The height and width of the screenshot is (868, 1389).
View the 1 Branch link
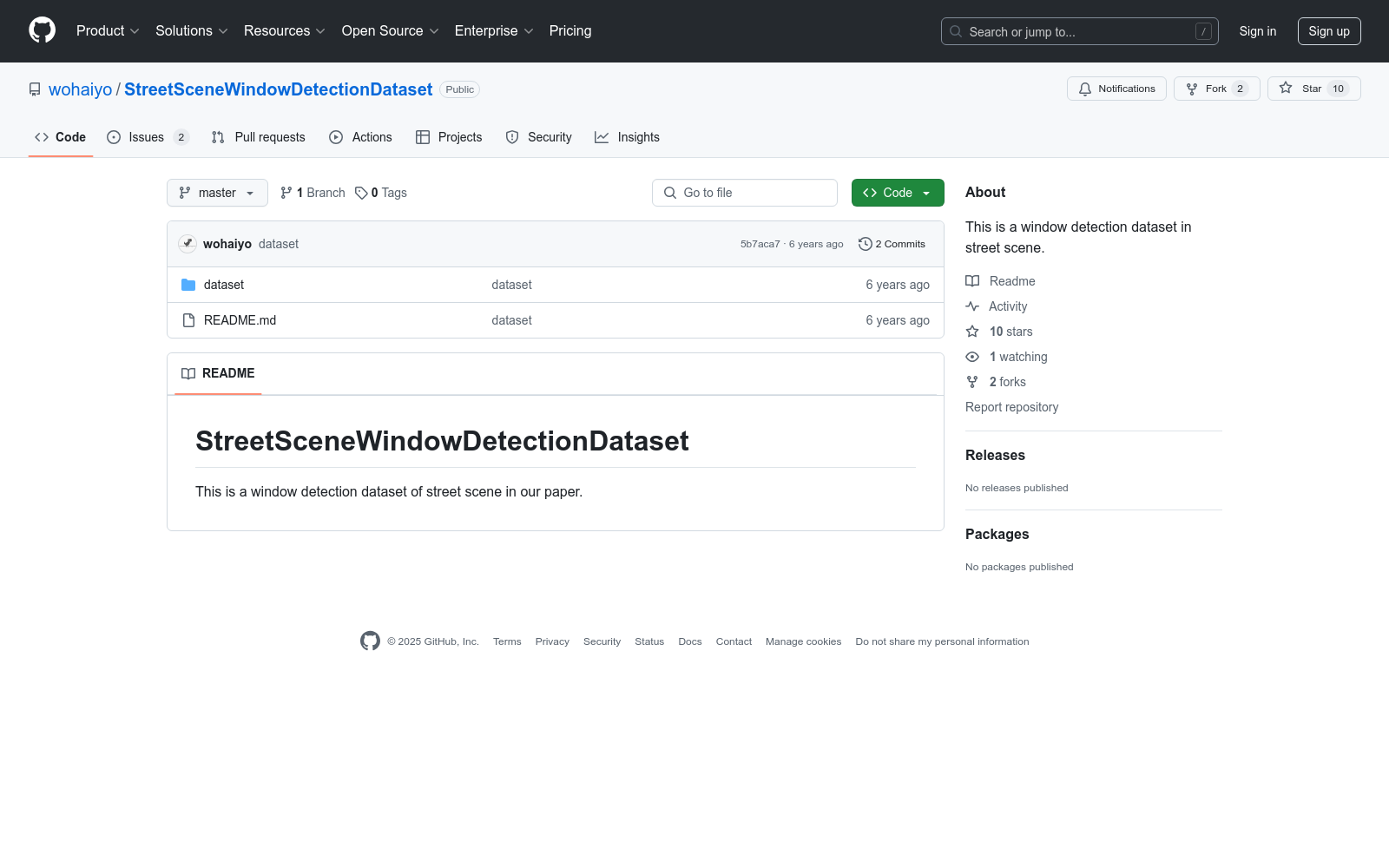click(x=313, y=193)
